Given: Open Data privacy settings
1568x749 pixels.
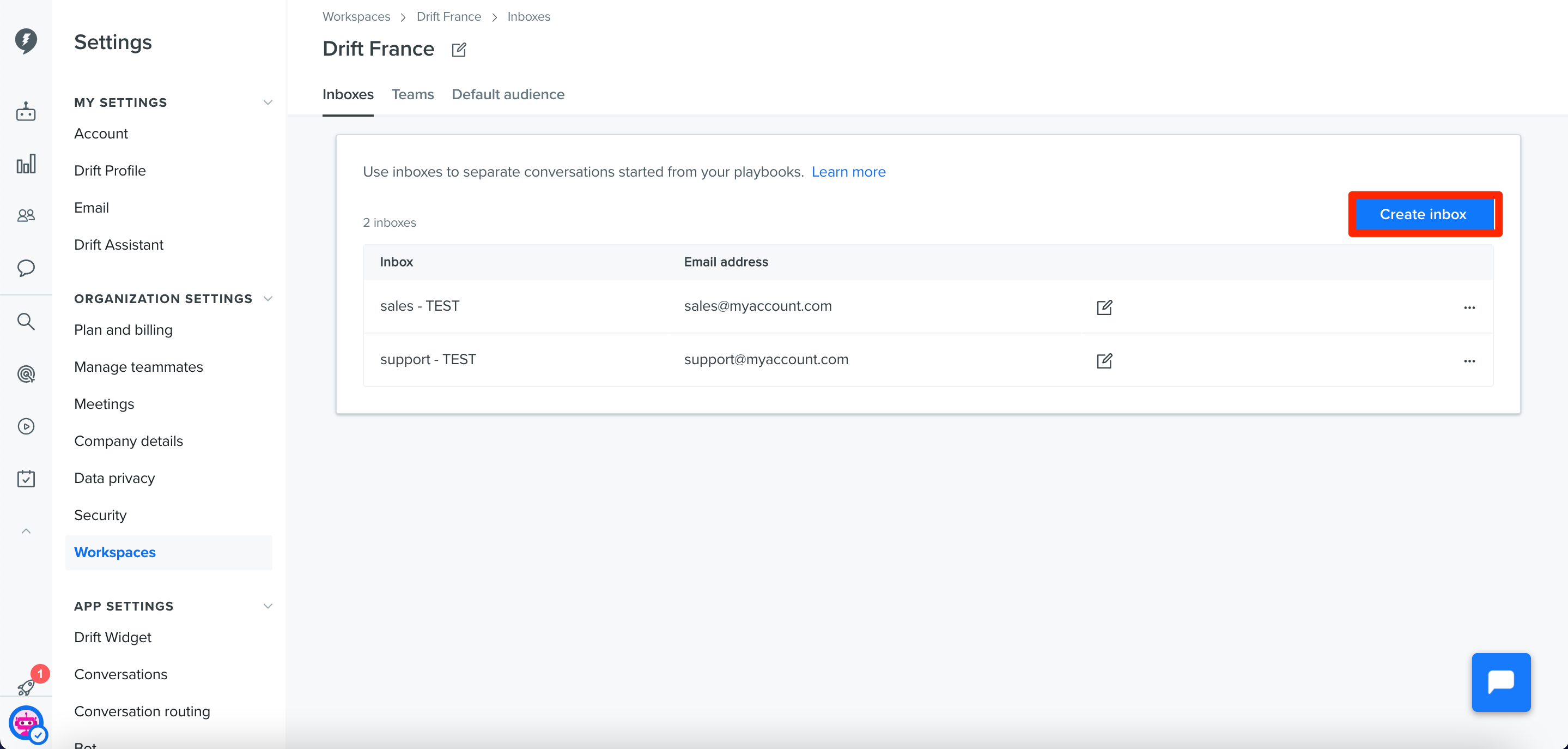Looking at the screenshot, I should [x=114, y=479].
